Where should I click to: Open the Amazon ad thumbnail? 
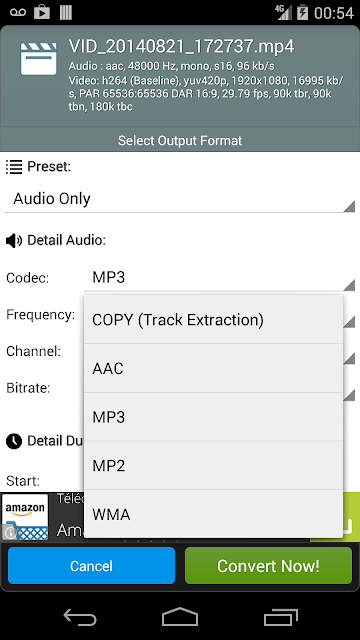[25, 517]
